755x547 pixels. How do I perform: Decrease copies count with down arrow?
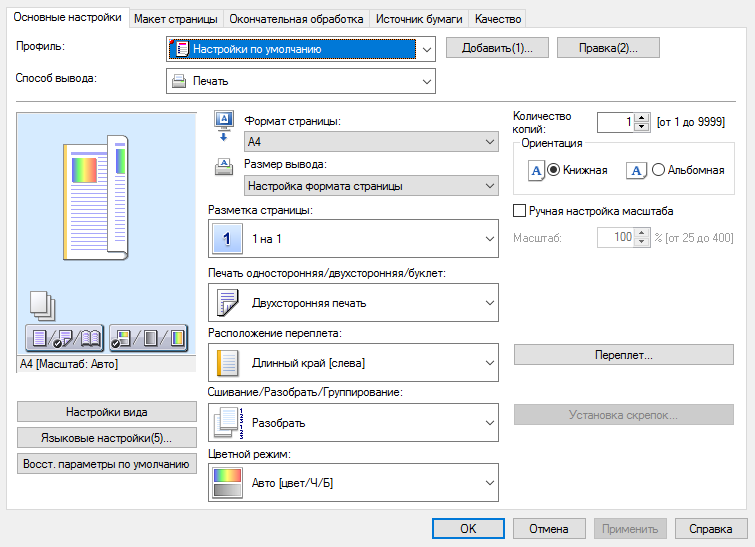(x=642, y=127)
